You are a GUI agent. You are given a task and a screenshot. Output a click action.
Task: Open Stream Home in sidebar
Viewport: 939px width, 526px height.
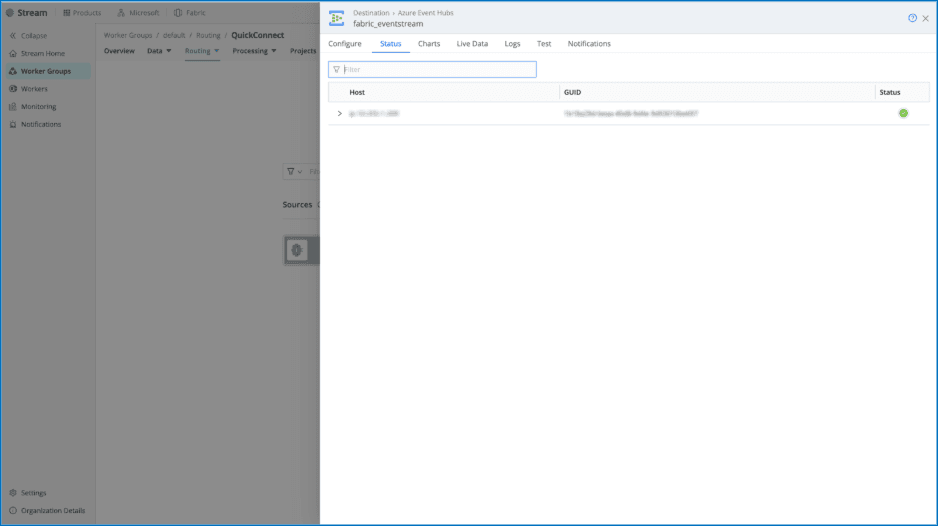[x=43, y=54]
